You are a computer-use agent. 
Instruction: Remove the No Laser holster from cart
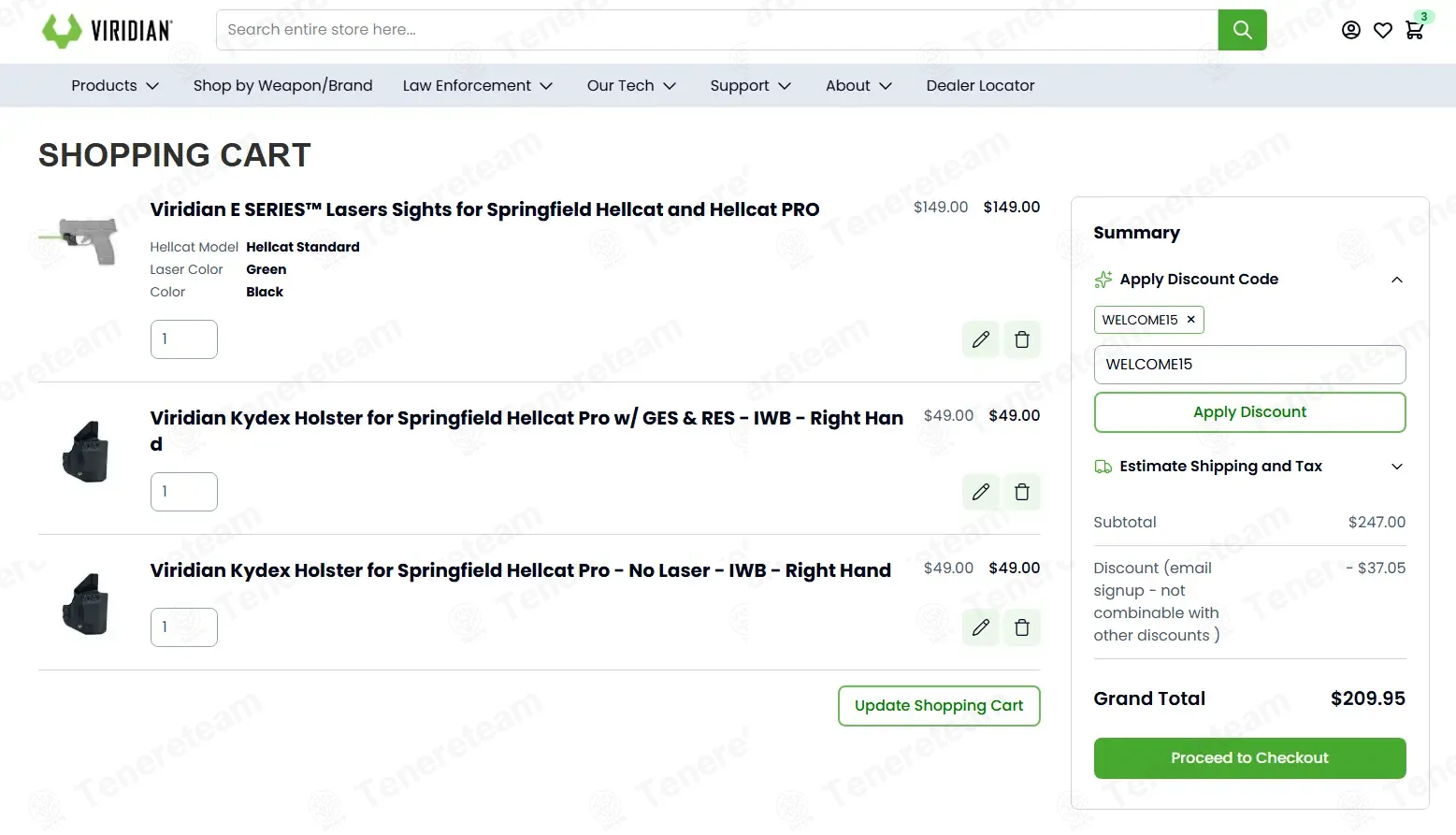(x=1022, y=627)
